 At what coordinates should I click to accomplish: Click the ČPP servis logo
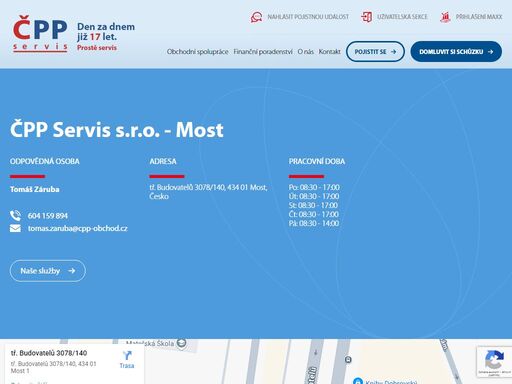coord(41,33)
